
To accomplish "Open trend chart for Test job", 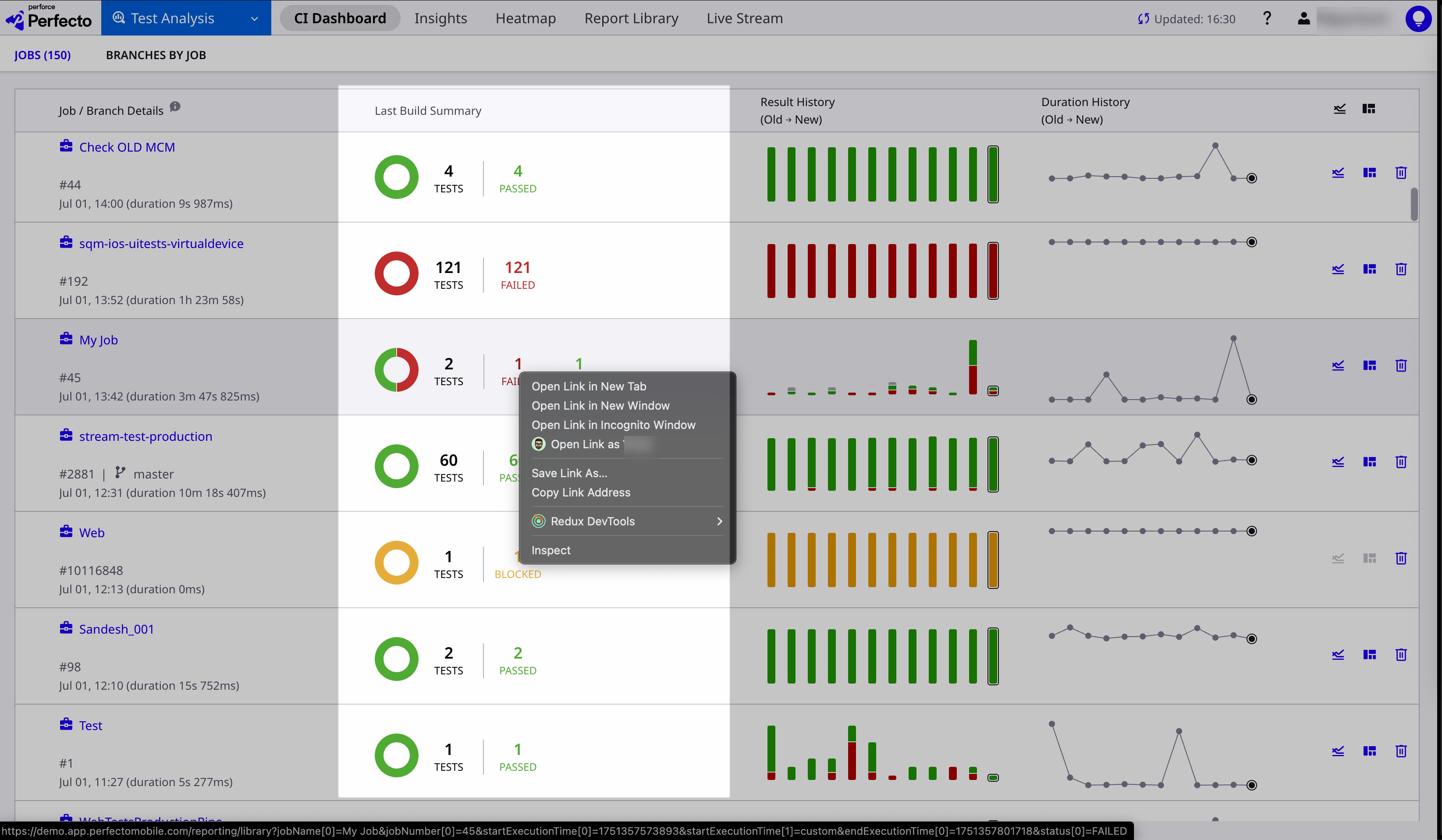I will 1338,751.
